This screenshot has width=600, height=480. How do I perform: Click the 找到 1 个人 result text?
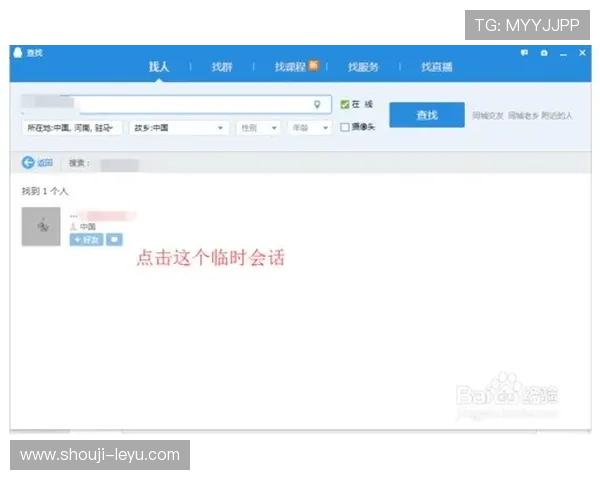coord(45,191)
